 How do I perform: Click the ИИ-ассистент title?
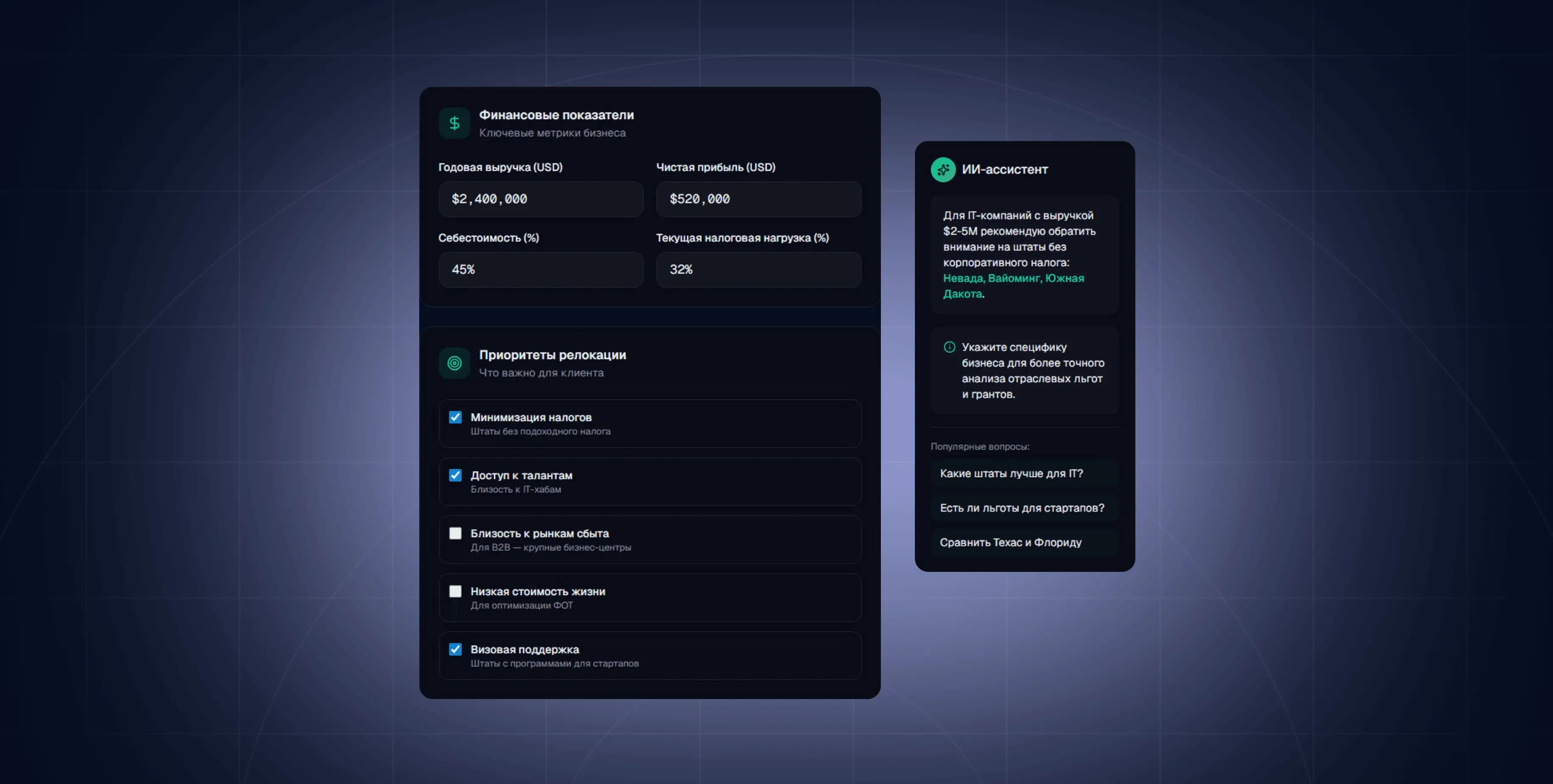click(1005, 170)
